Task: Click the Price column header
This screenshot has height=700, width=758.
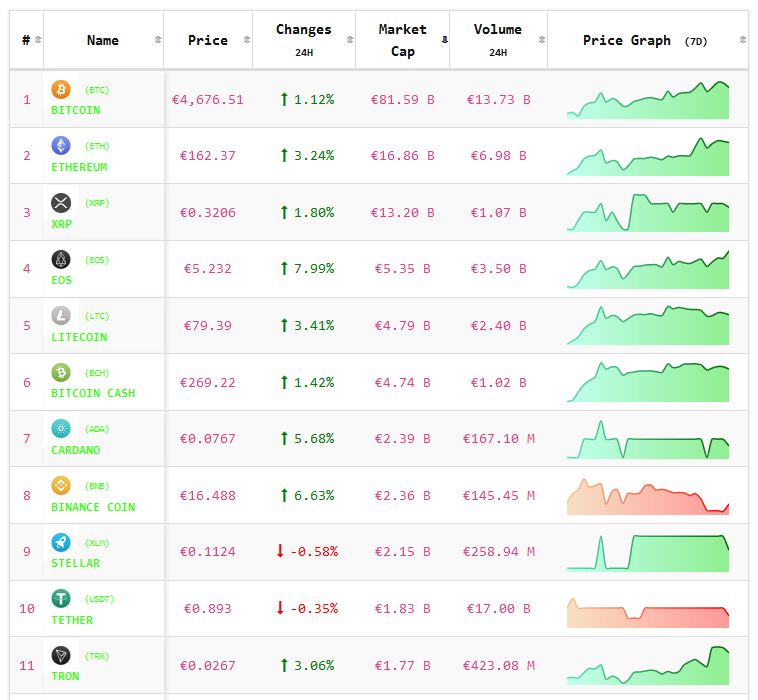Action: tap(207, 40)
